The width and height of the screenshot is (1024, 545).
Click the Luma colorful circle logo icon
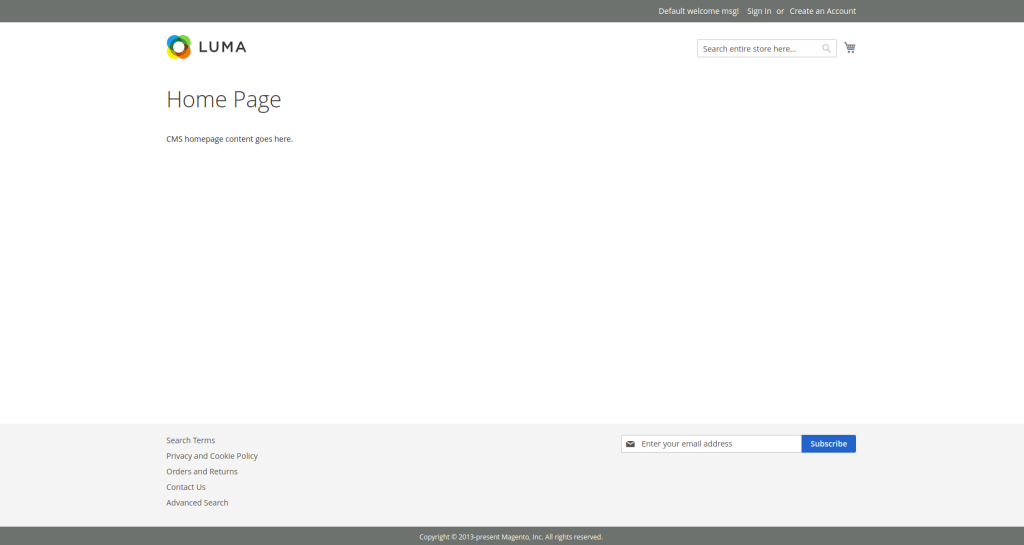coord(178,47)
